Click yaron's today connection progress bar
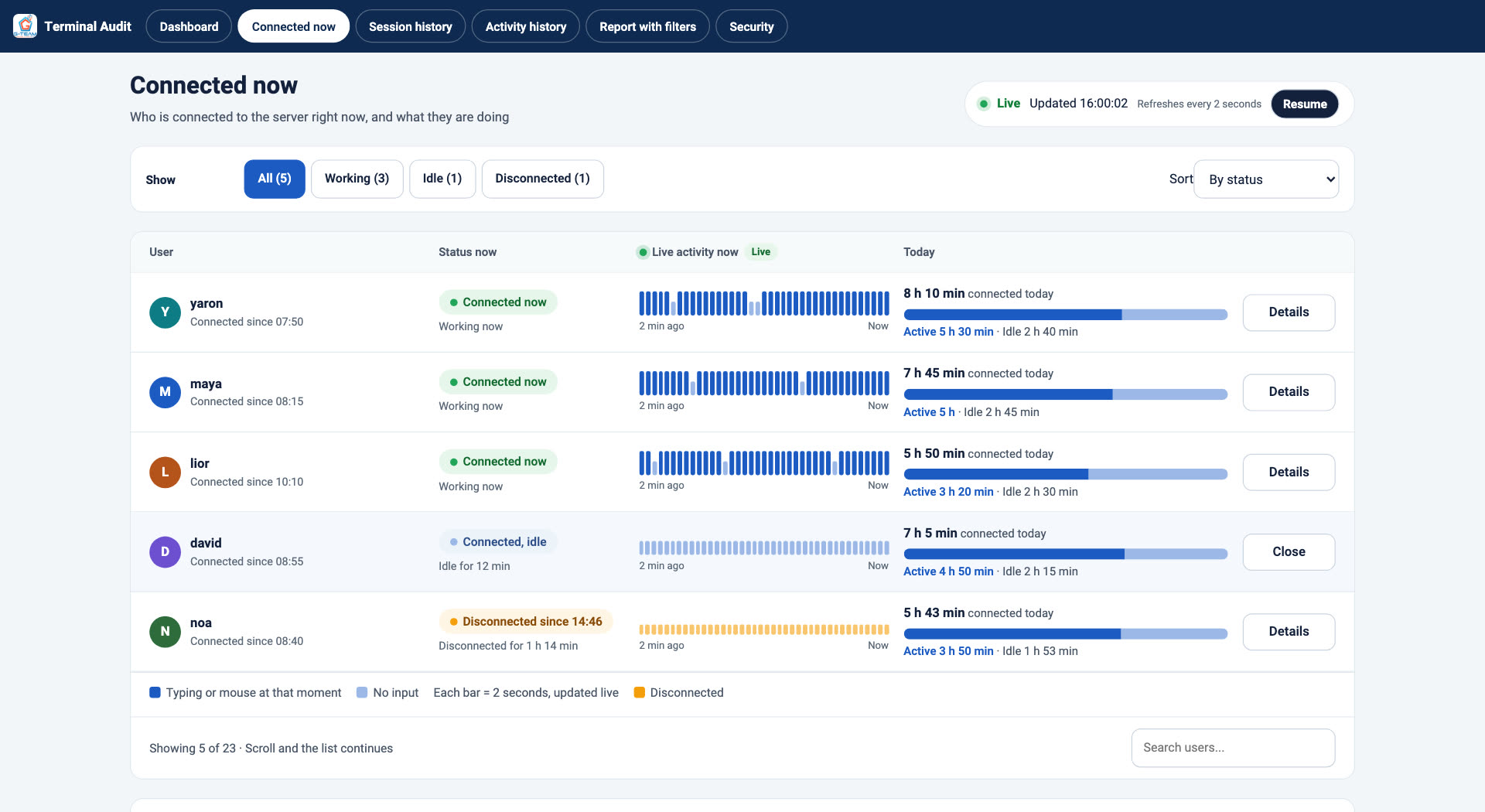Screen dimensions: 1485x812 (x=1065, y=315)
